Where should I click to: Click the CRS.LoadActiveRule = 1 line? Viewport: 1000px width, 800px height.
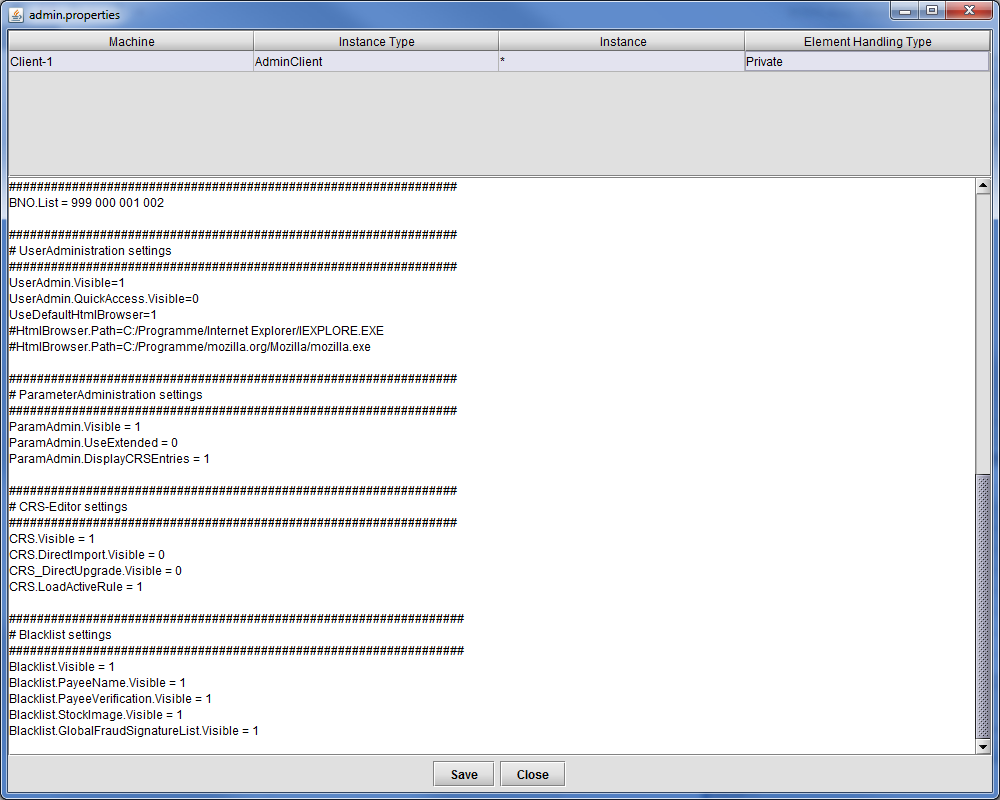(x=76, y=587)
